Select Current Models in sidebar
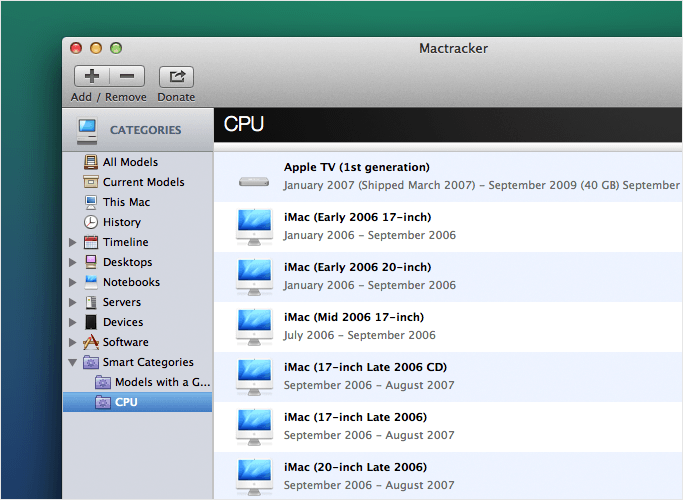This screenshot has height=500, width=683. [x=143, y=182]
